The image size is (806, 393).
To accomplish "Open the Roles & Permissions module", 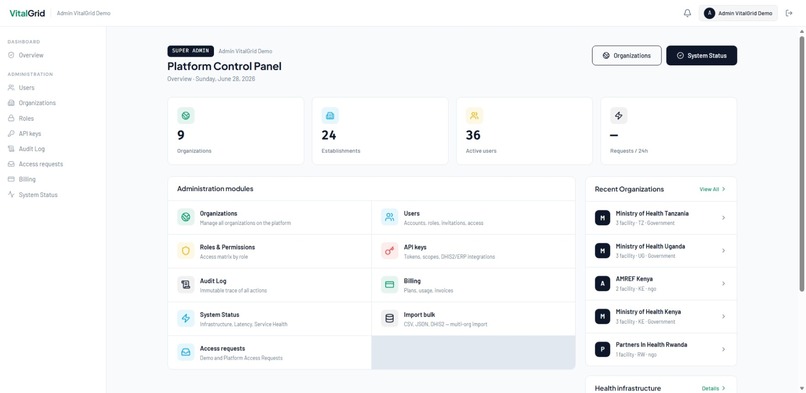I will 269,251.
